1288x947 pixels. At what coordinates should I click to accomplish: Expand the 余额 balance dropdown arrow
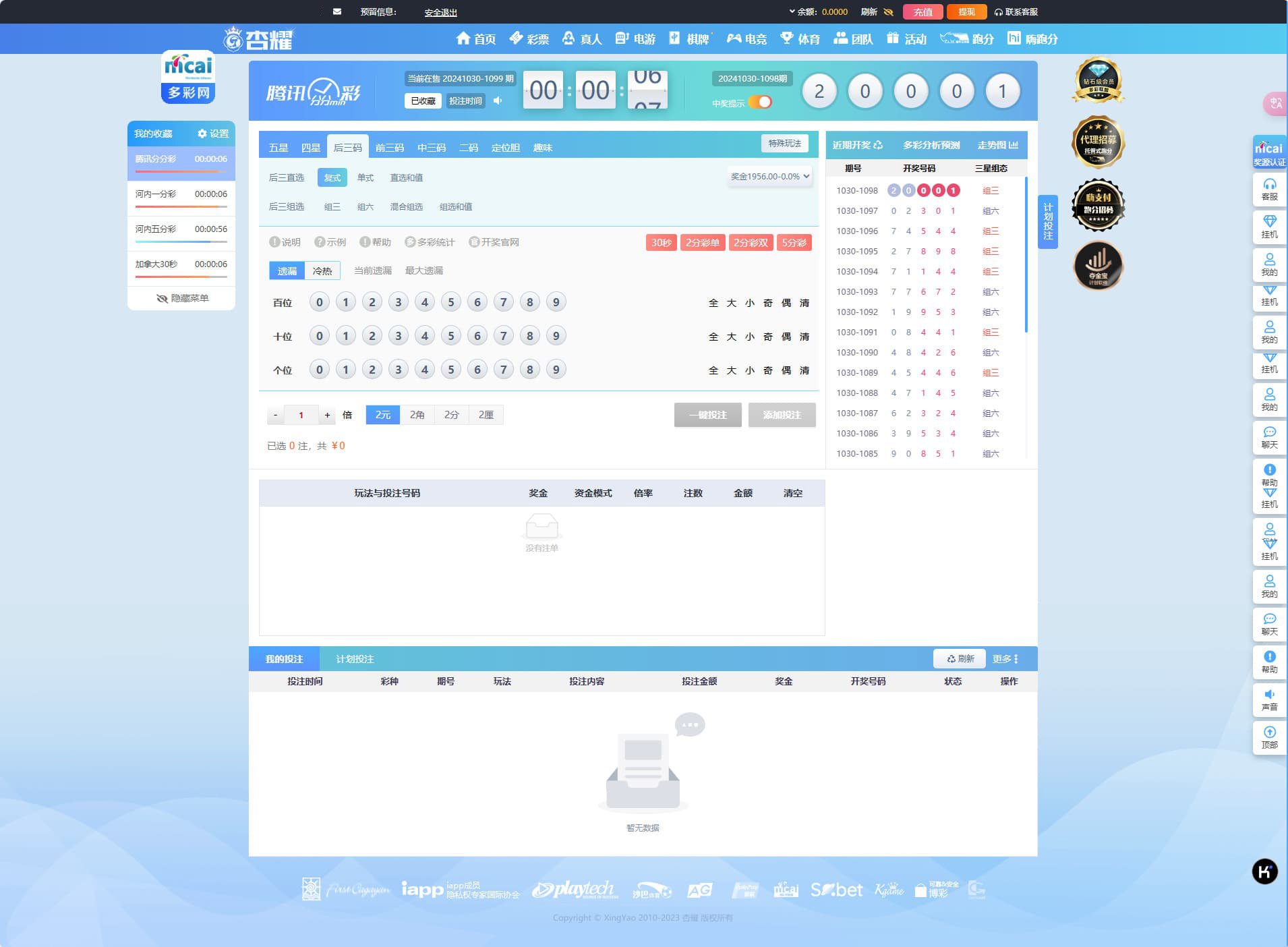click(x=792, y=11)
